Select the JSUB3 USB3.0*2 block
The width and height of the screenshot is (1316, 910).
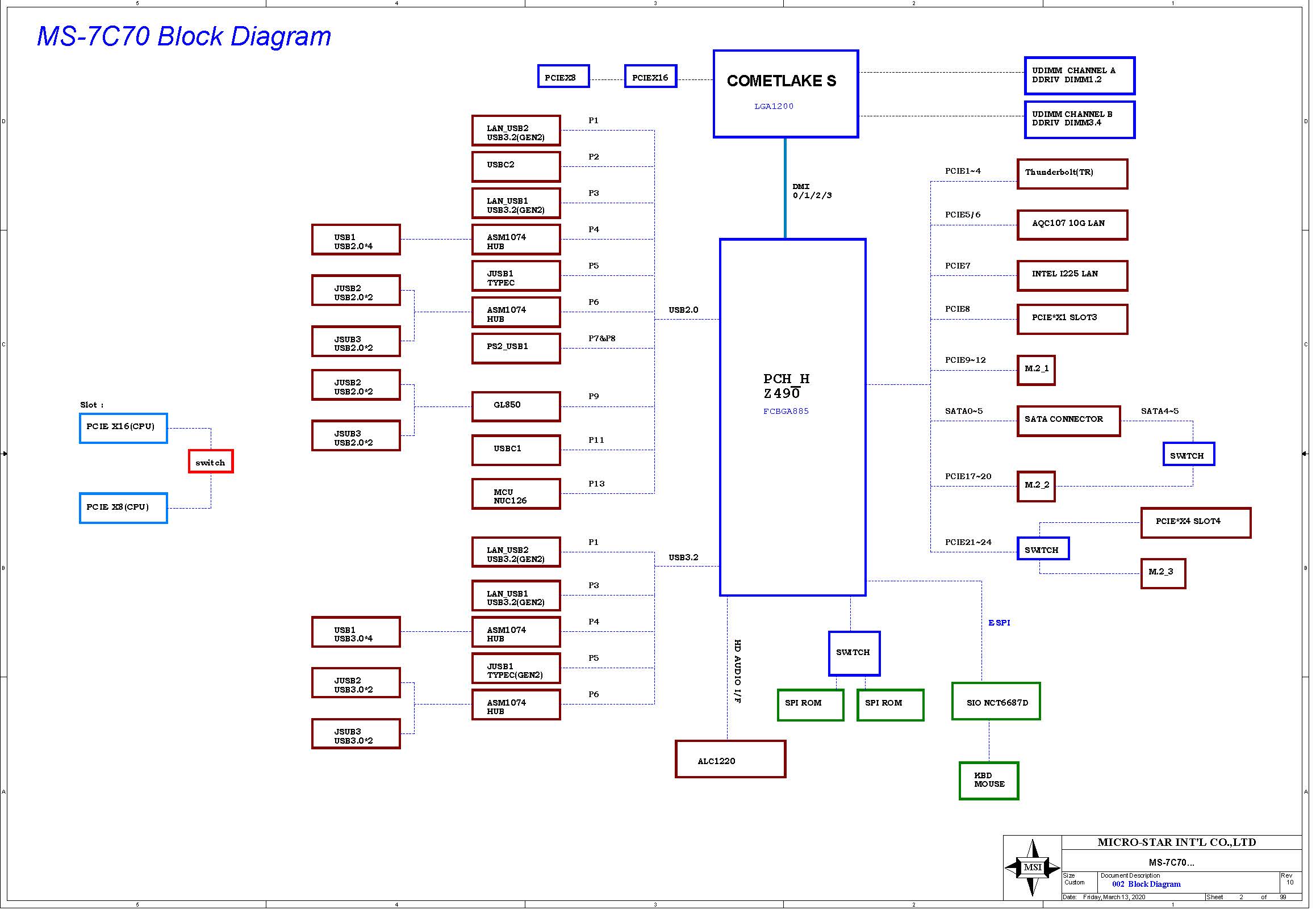pos(356,733)
